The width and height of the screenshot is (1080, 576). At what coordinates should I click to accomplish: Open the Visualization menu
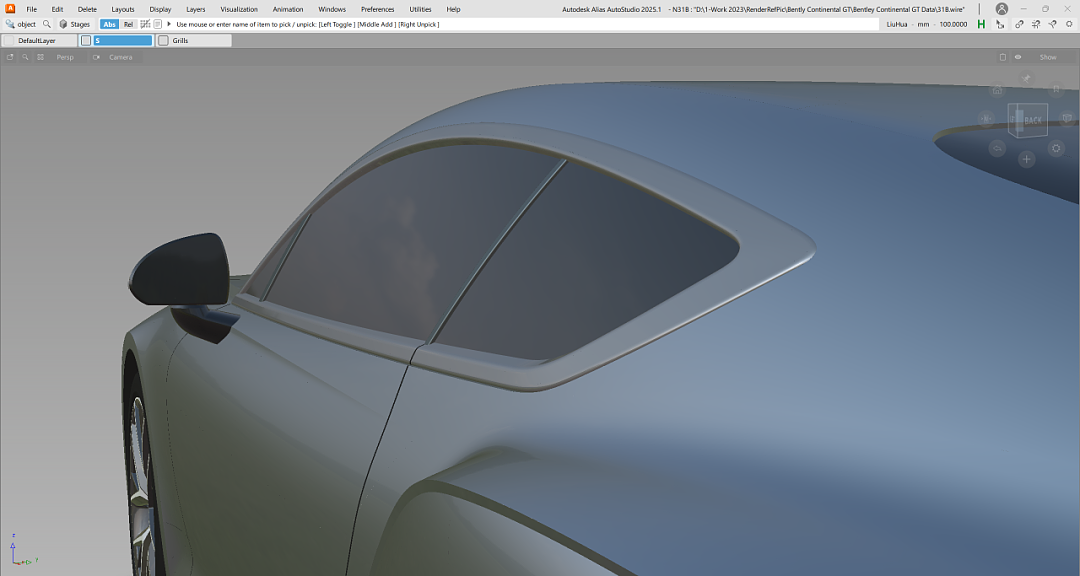coord(239,9)
